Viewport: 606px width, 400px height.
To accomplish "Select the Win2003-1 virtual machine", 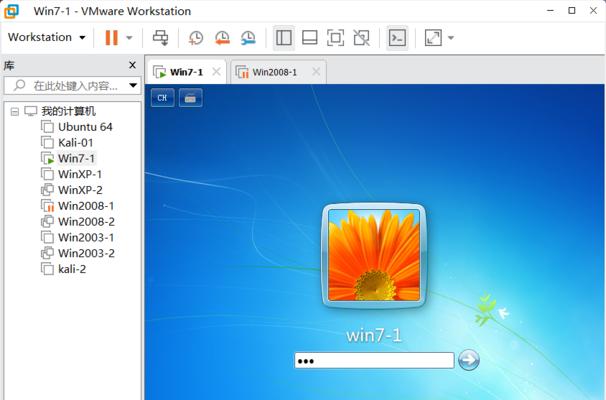I will [x=86, y=237].
